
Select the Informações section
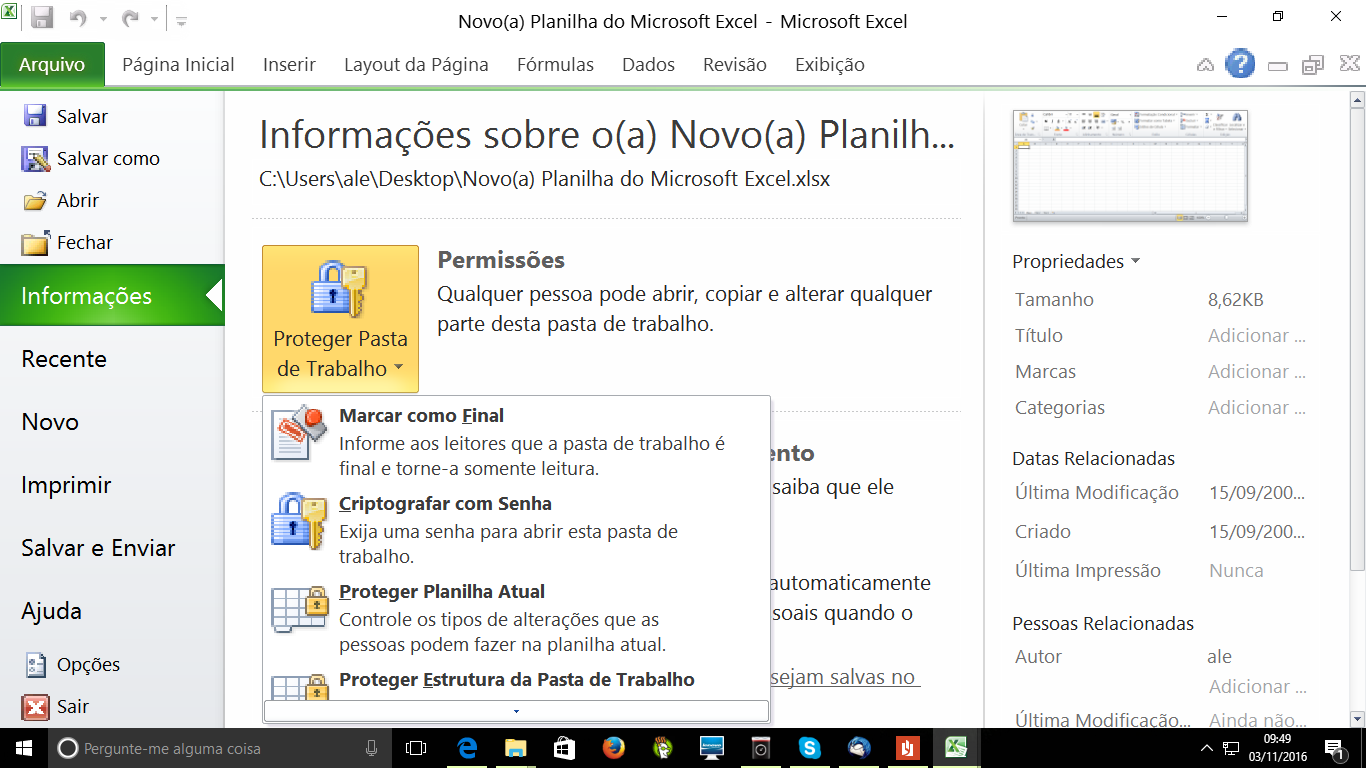[112, 295]
